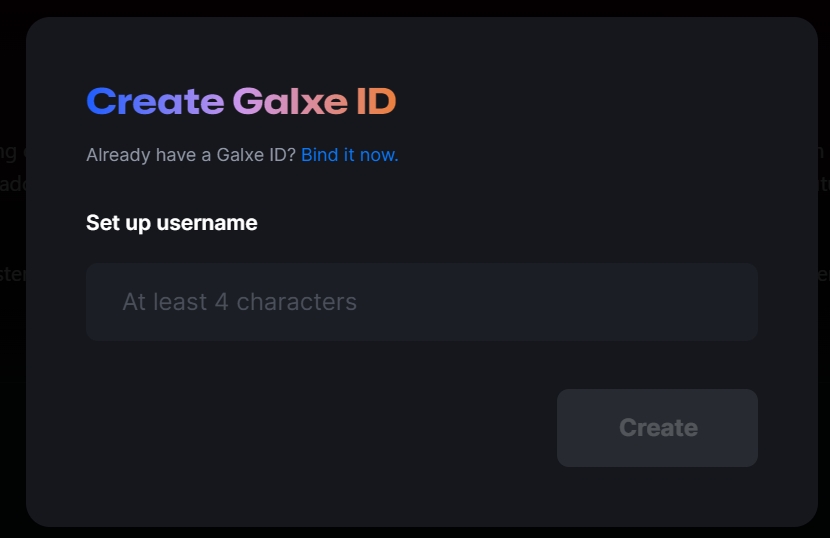Click the "At least 4 characters" placeholder
This screenshot has height=538, width=830.
[239, 302]
